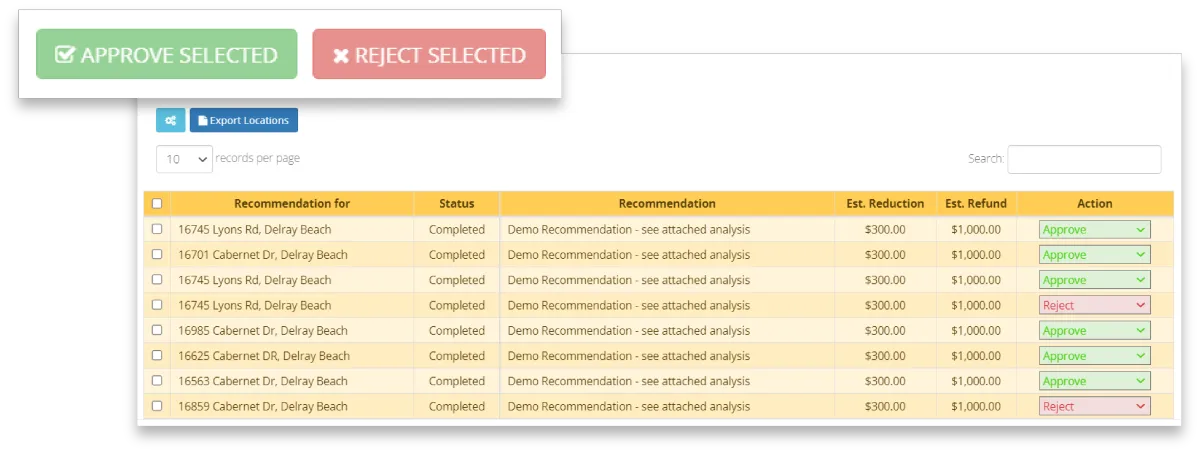Open the records per page dropdown
Viewport: 1200px width, 453px height.
tap(185, 159)
